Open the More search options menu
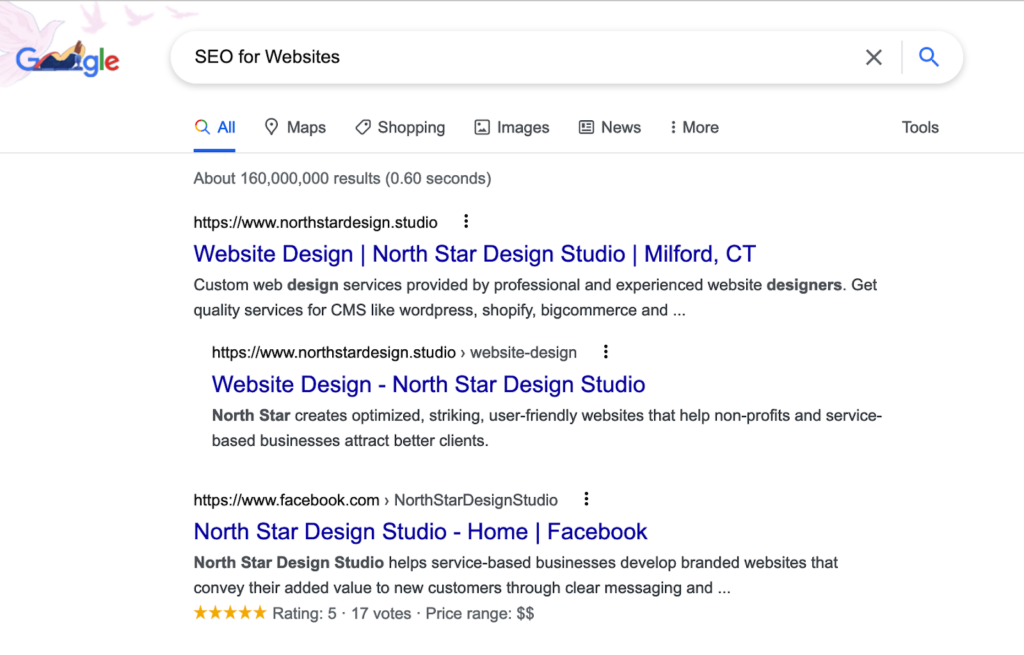Image resolution: width=1024 pixels, height=655 pixels. point(694,127)
